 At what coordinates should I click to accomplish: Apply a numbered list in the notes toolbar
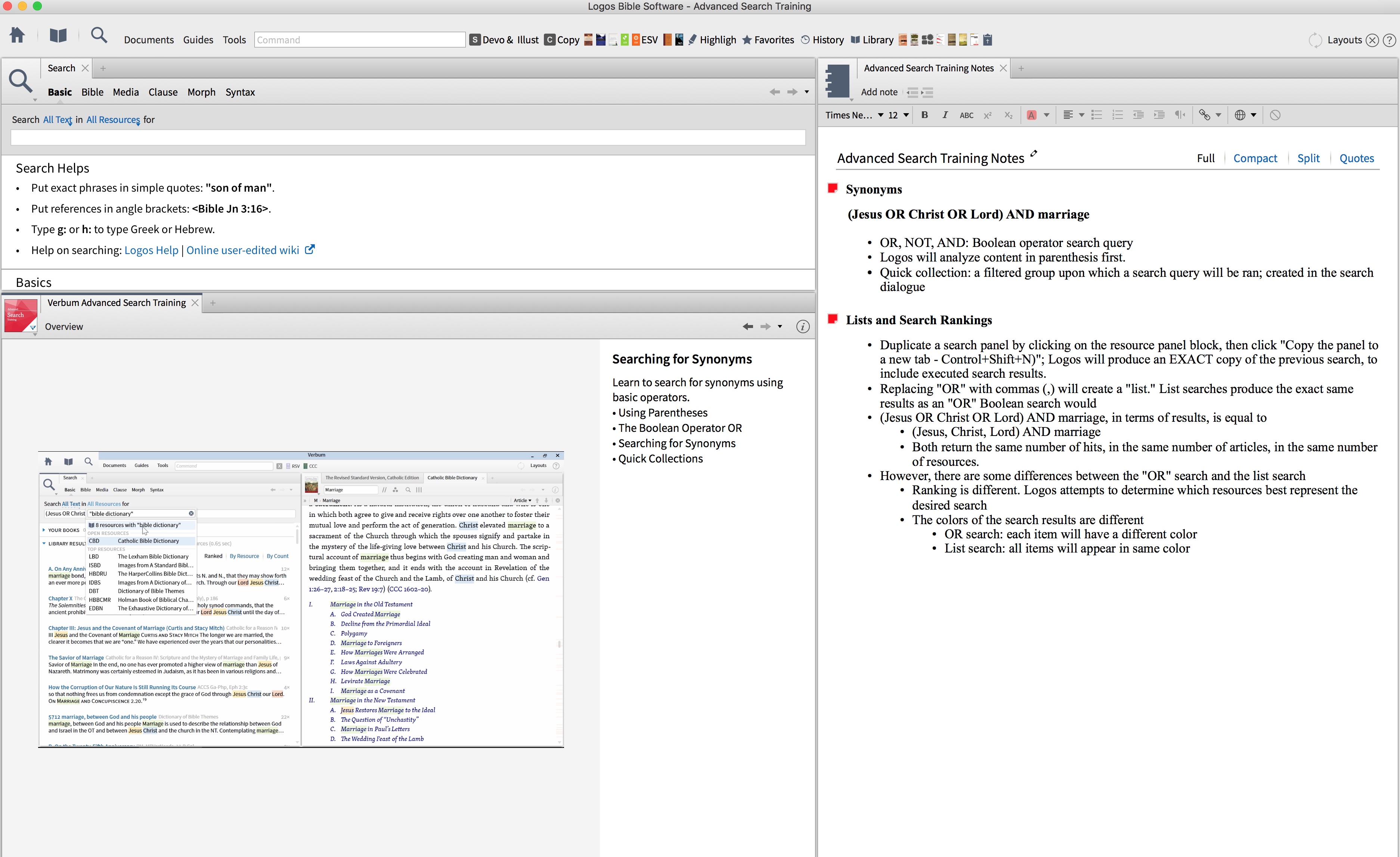[x=1117, y=115]
